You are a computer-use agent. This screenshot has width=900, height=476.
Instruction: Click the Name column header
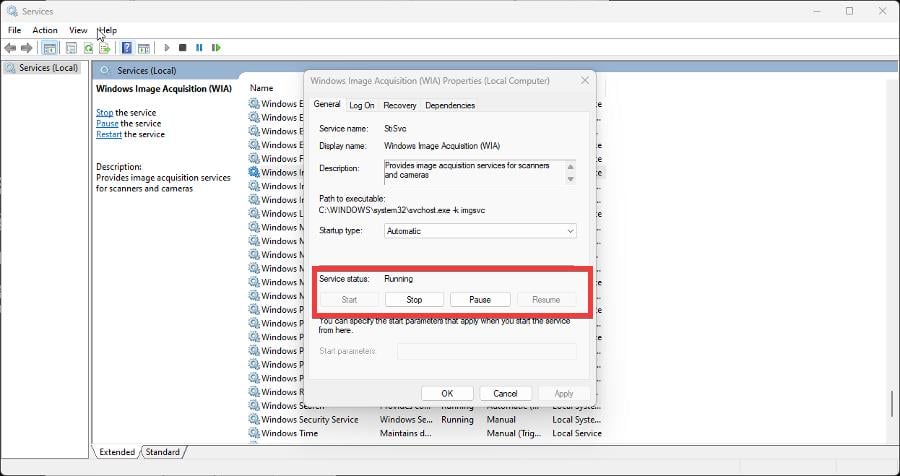pyautogui.click(x=261, y=88)
